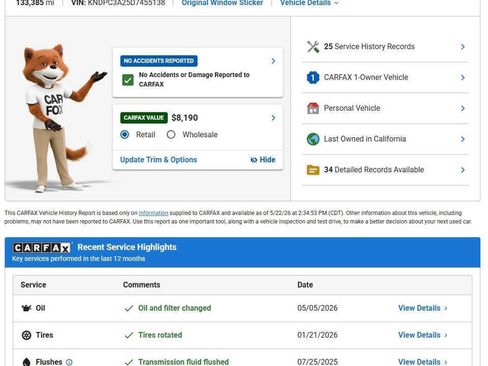Click the 34 Detailed Records Available label
This screenshot has width=488, height=366.
374,170
